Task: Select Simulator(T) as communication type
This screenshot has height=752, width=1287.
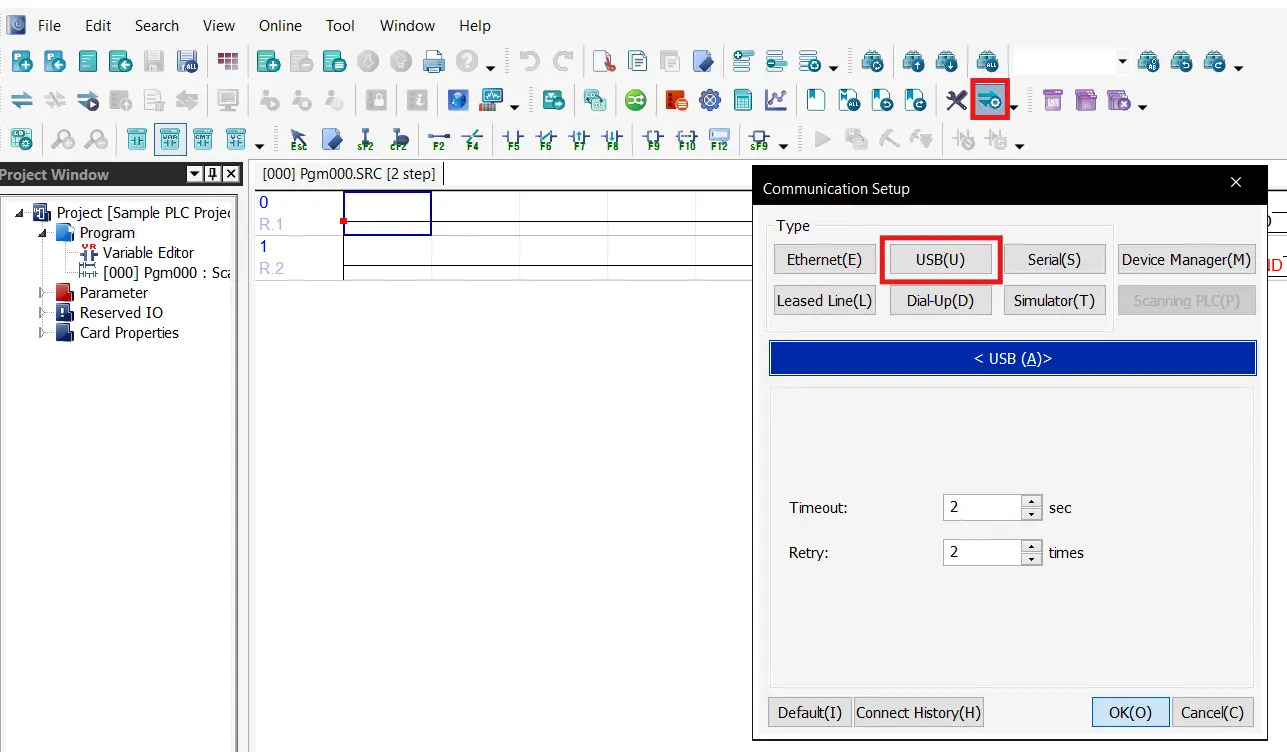Action: point(1054,300)
